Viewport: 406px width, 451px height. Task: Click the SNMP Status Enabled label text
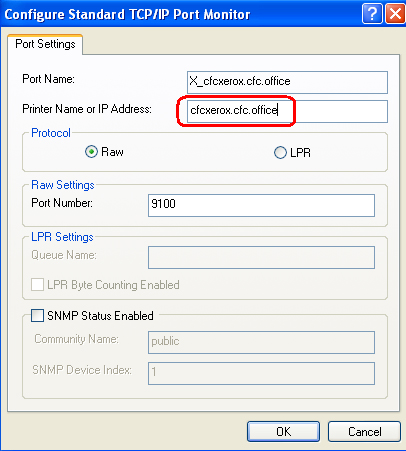[x=100, y=316]
